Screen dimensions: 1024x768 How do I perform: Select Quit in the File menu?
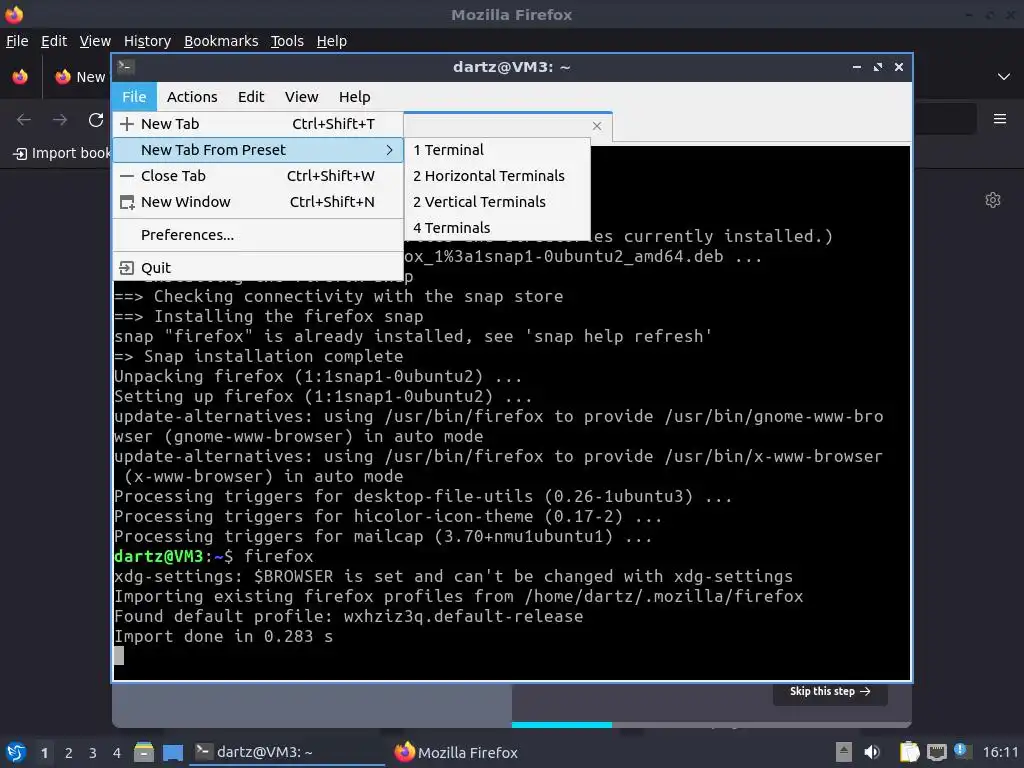tap(258, 268)
